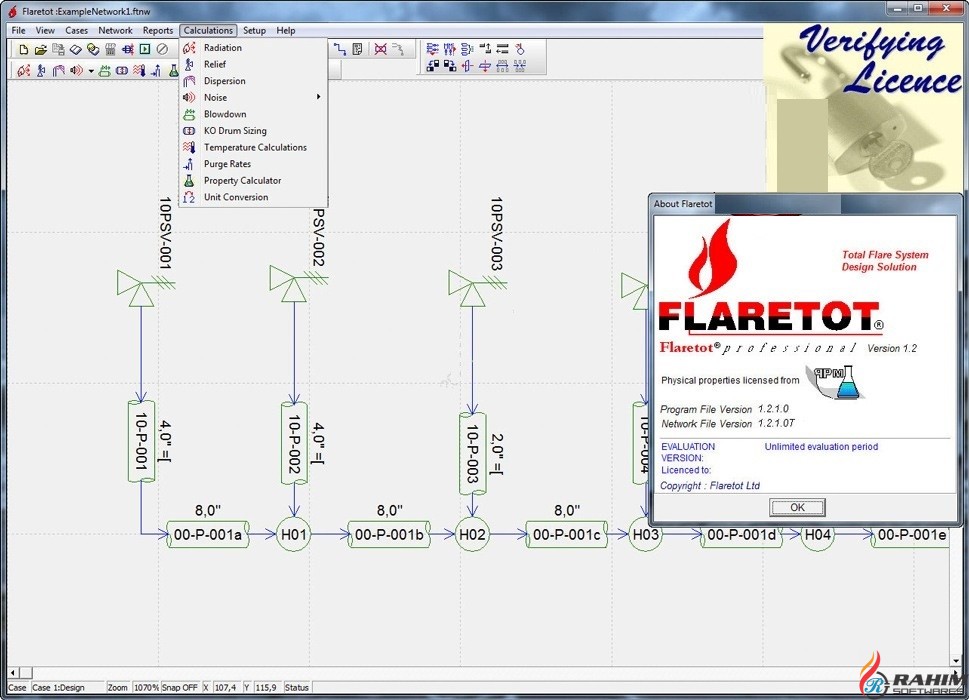This screenshot has width=969, height=700.
Task: Click Zoom 1070% value in status bar
Action: click(146, 688)
